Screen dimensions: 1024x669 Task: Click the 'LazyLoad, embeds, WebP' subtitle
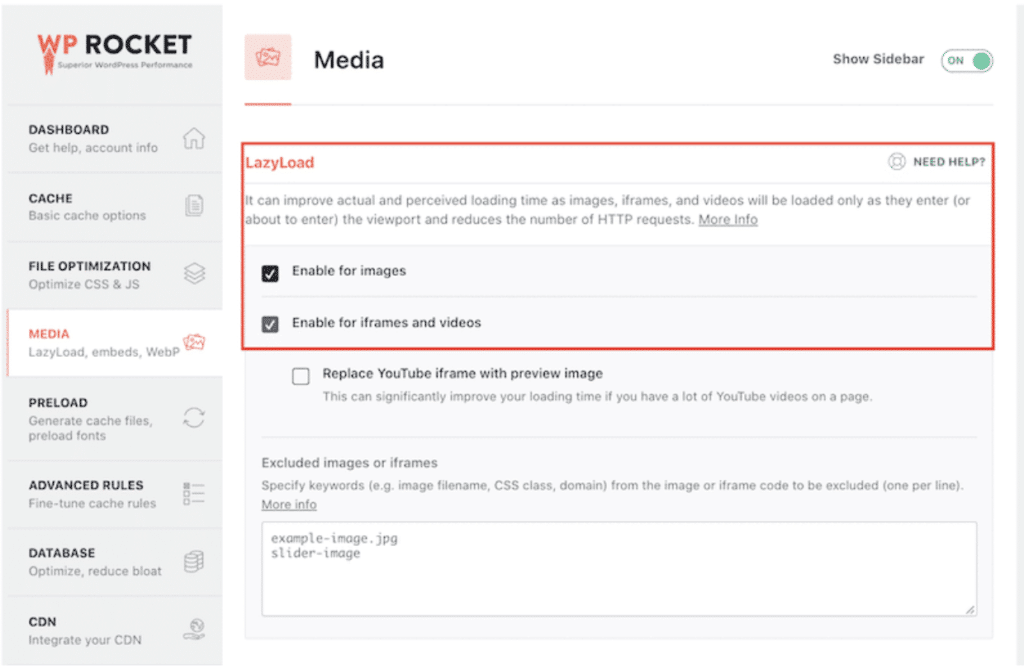104,352
